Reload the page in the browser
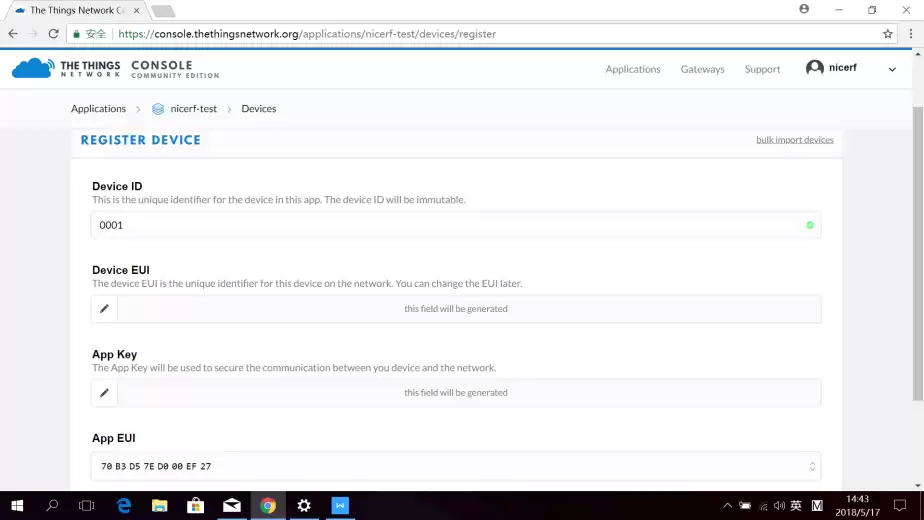This screenshot has height=520, width=924. tap(53, 34)
